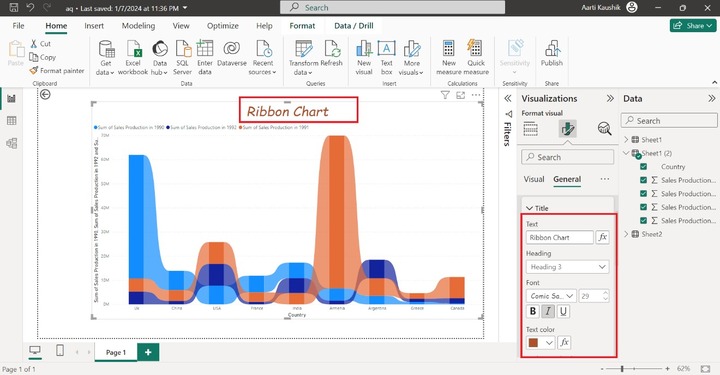This screenshot has height=375, width=720.
Task: Switch to Insert ribbon tab
Action: tap(94, 26)
